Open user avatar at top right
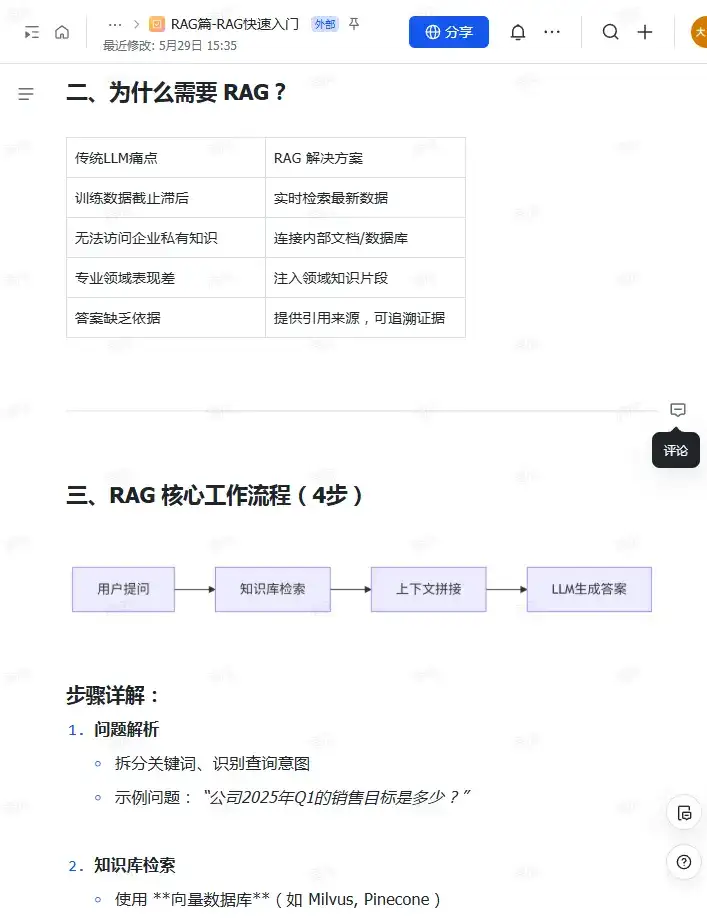 point(699,32)
